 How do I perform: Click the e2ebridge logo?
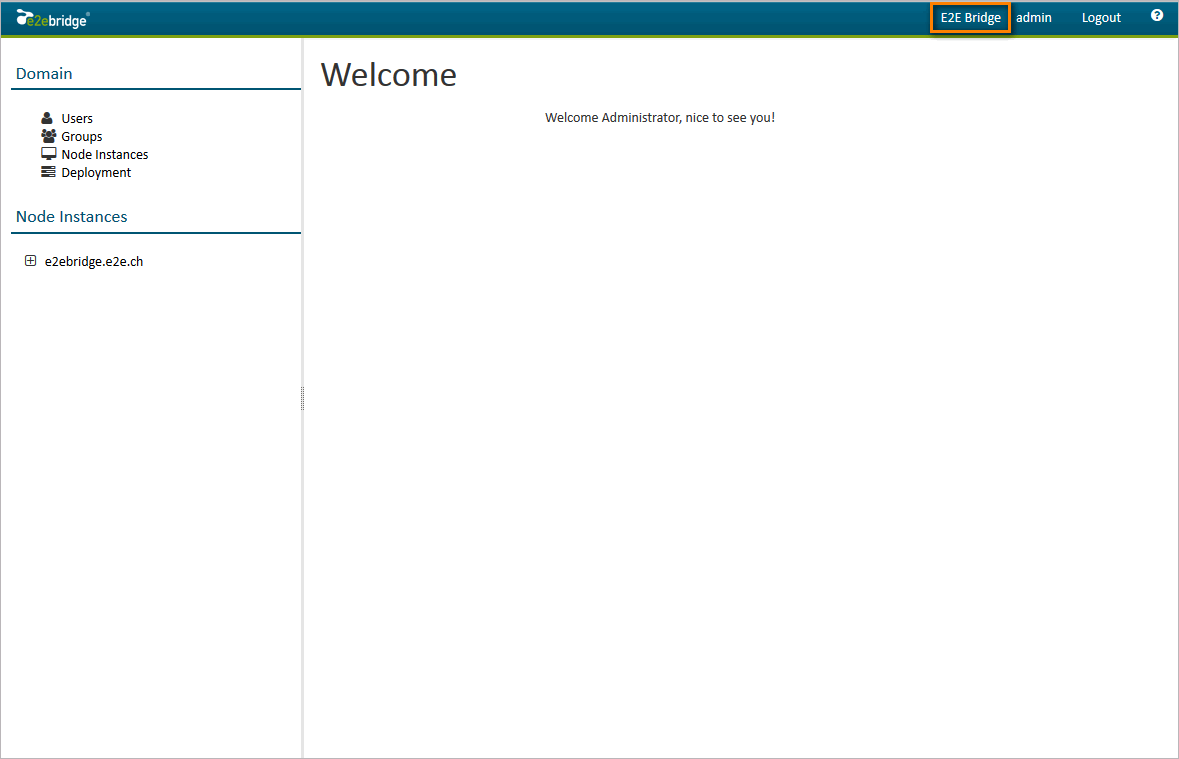[52, 18]
